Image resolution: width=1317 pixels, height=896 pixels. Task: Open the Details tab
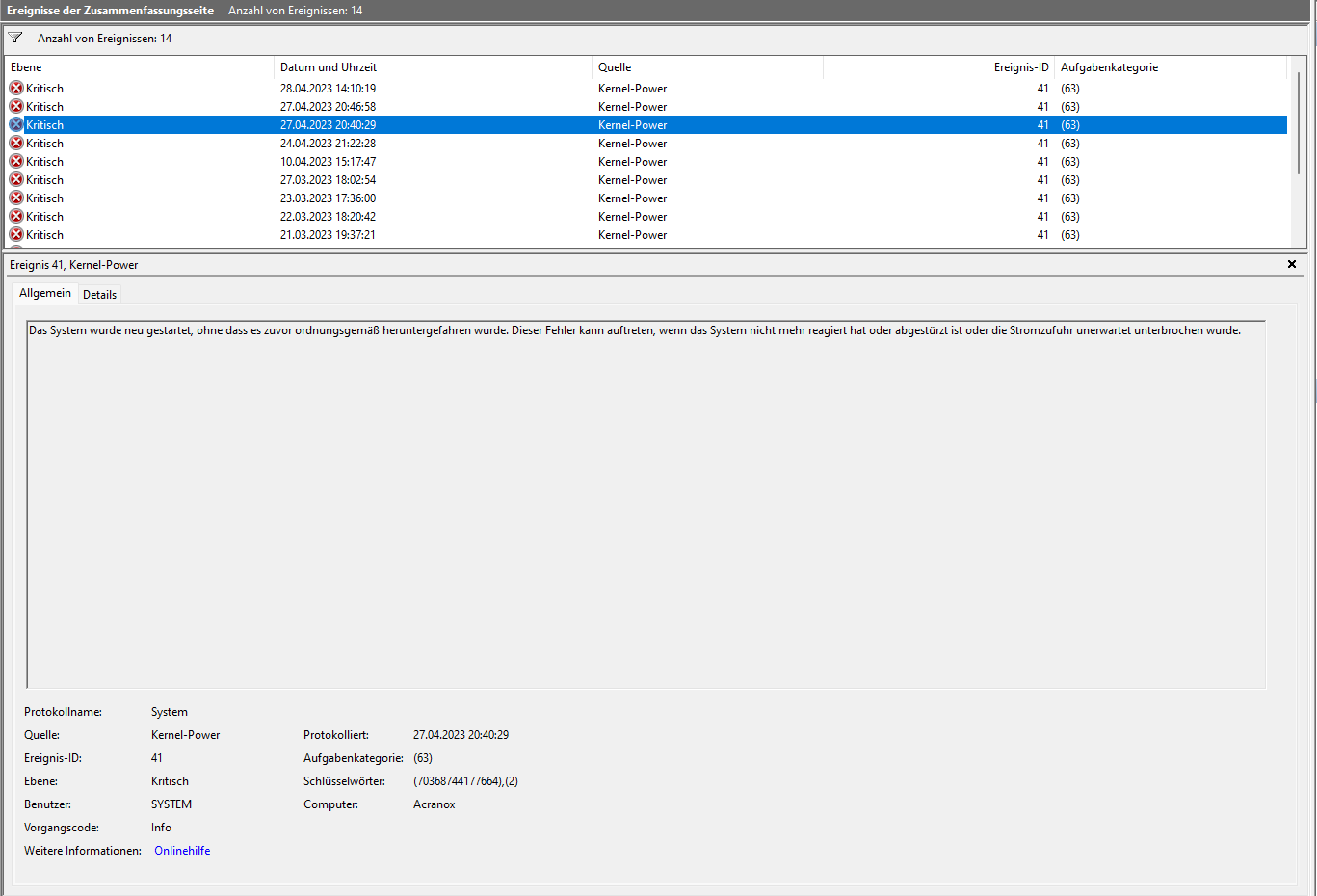tap(99, 295)
